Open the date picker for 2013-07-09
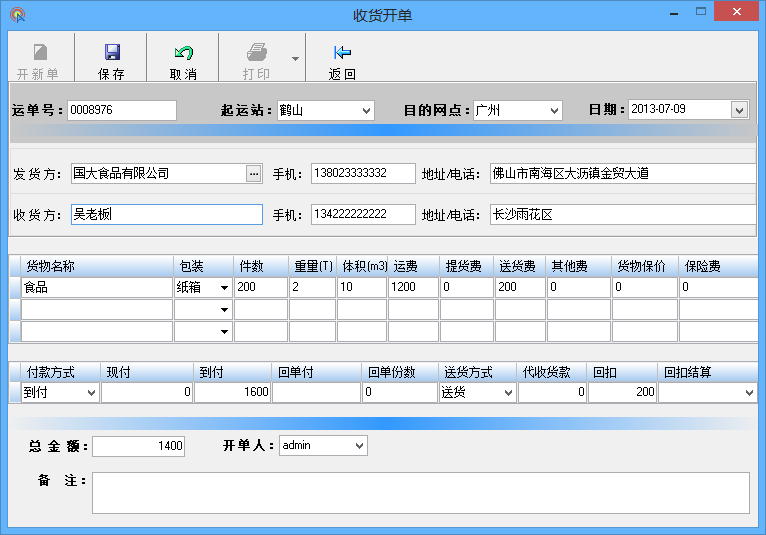Image resolution: width=766 pixels, height=535 pixels. (x=739, y=110)
